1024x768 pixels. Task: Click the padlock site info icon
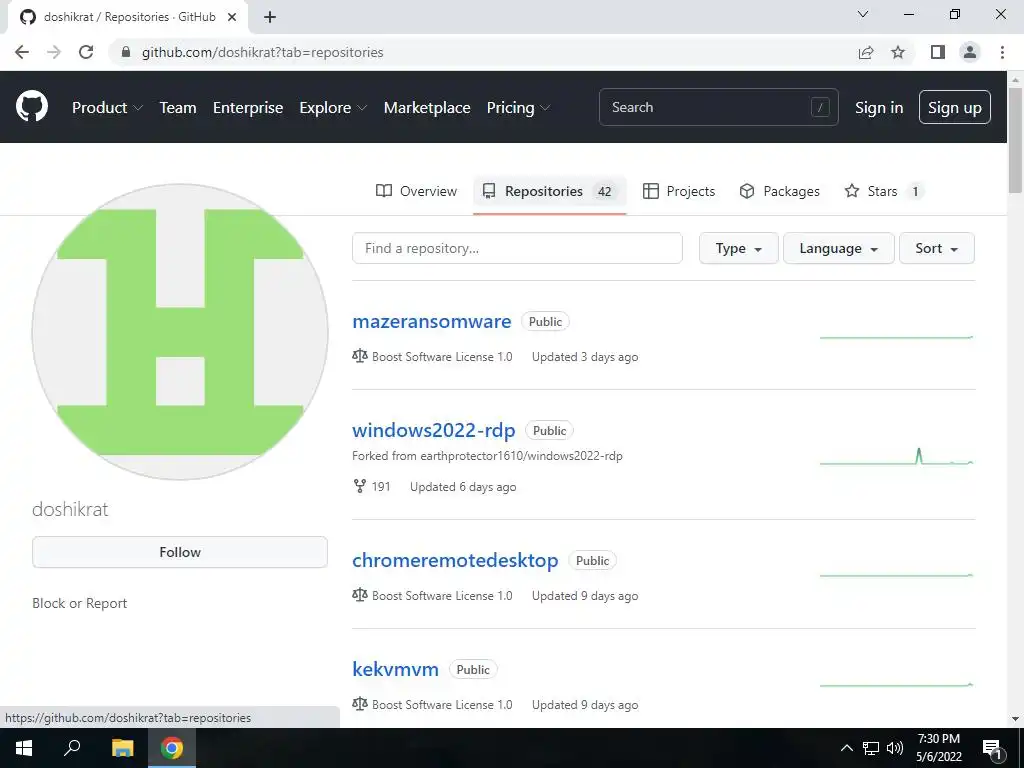click(x=126, y=52)
